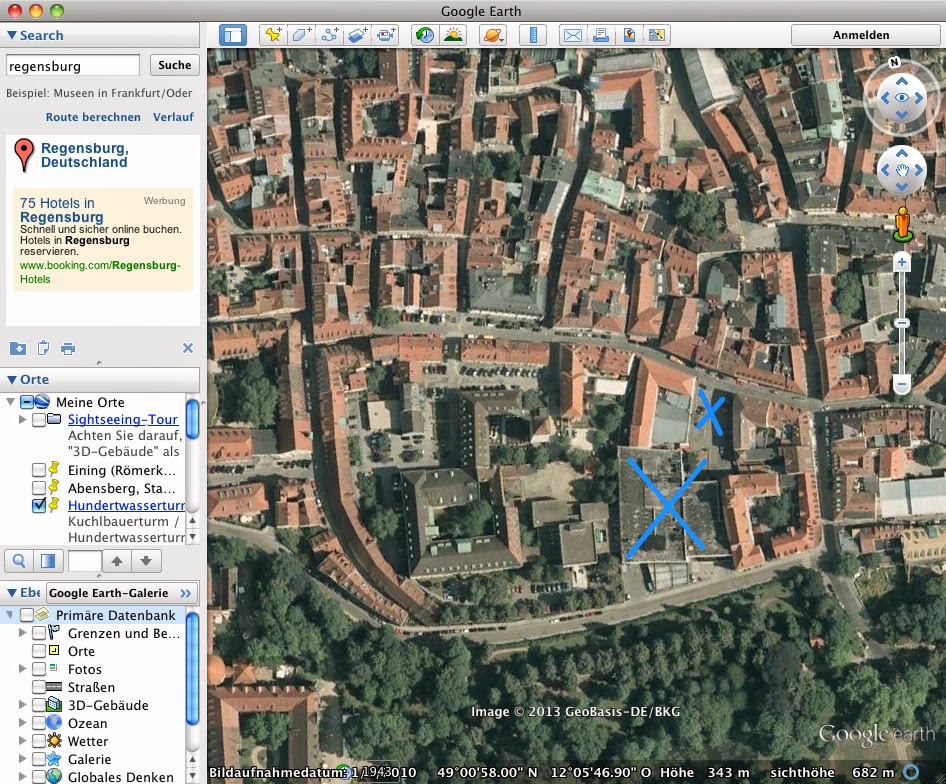Select the Street View pegman icon

(903, 224)
